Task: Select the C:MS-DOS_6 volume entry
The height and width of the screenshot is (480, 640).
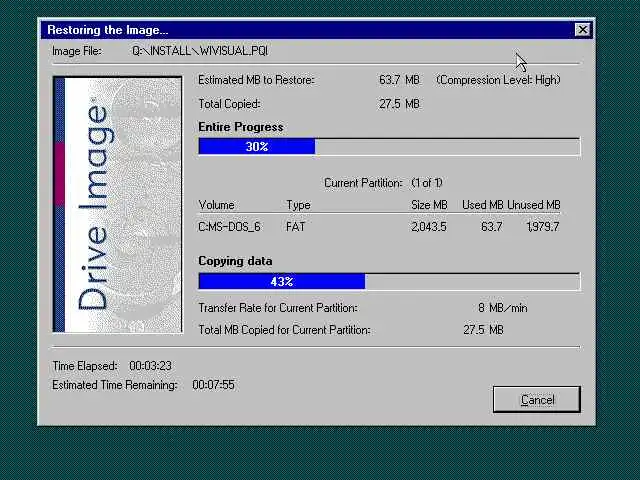Action: coord(229,227)
